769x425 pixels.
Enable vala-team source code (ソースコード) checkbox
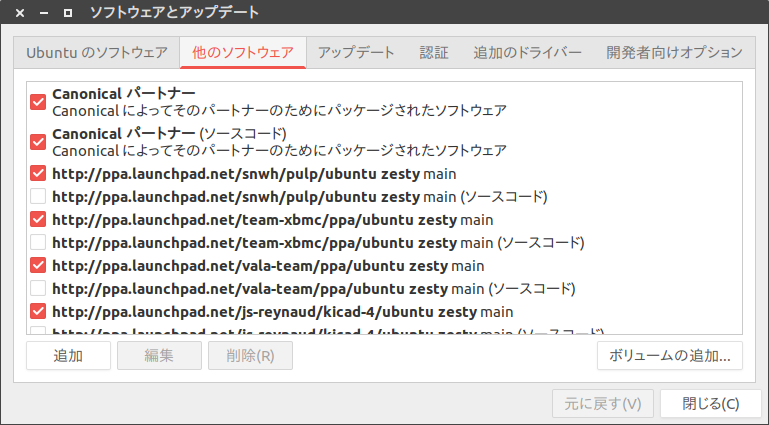tap(38, 288)
